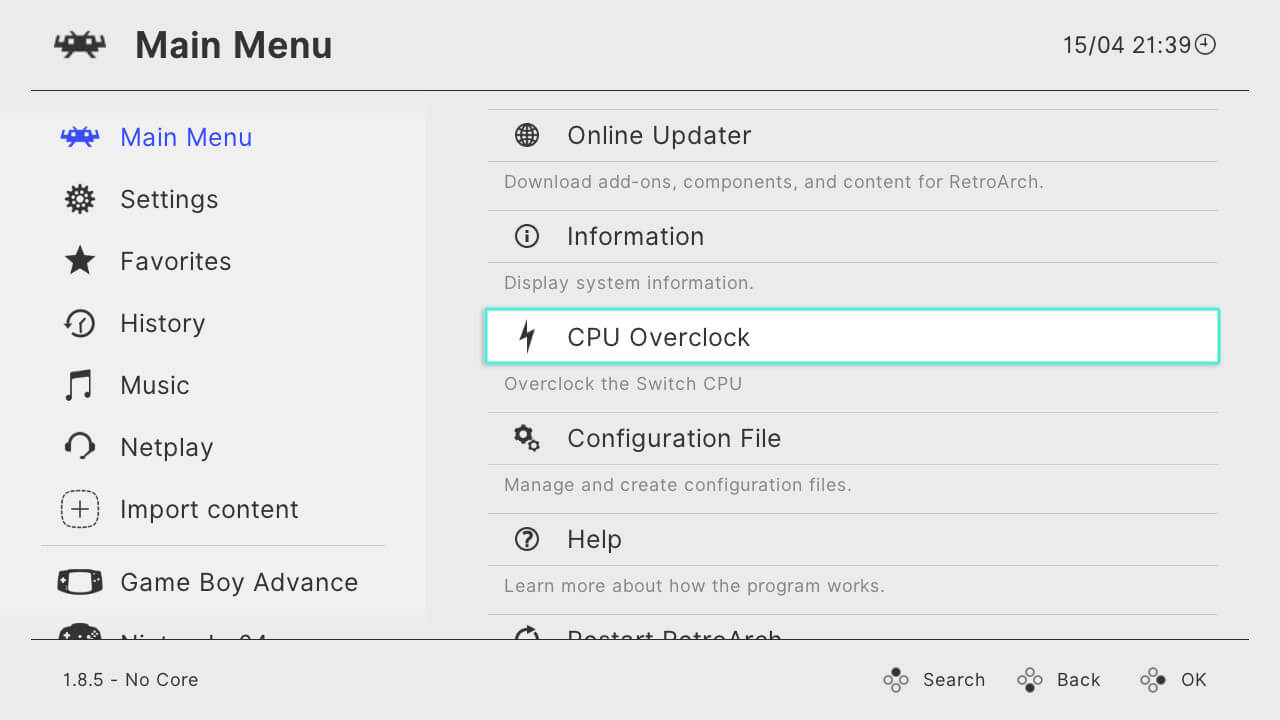This screenshot has height=720, width=1280.
Task: Open the Help entry
Action: (x=852, y=539)
